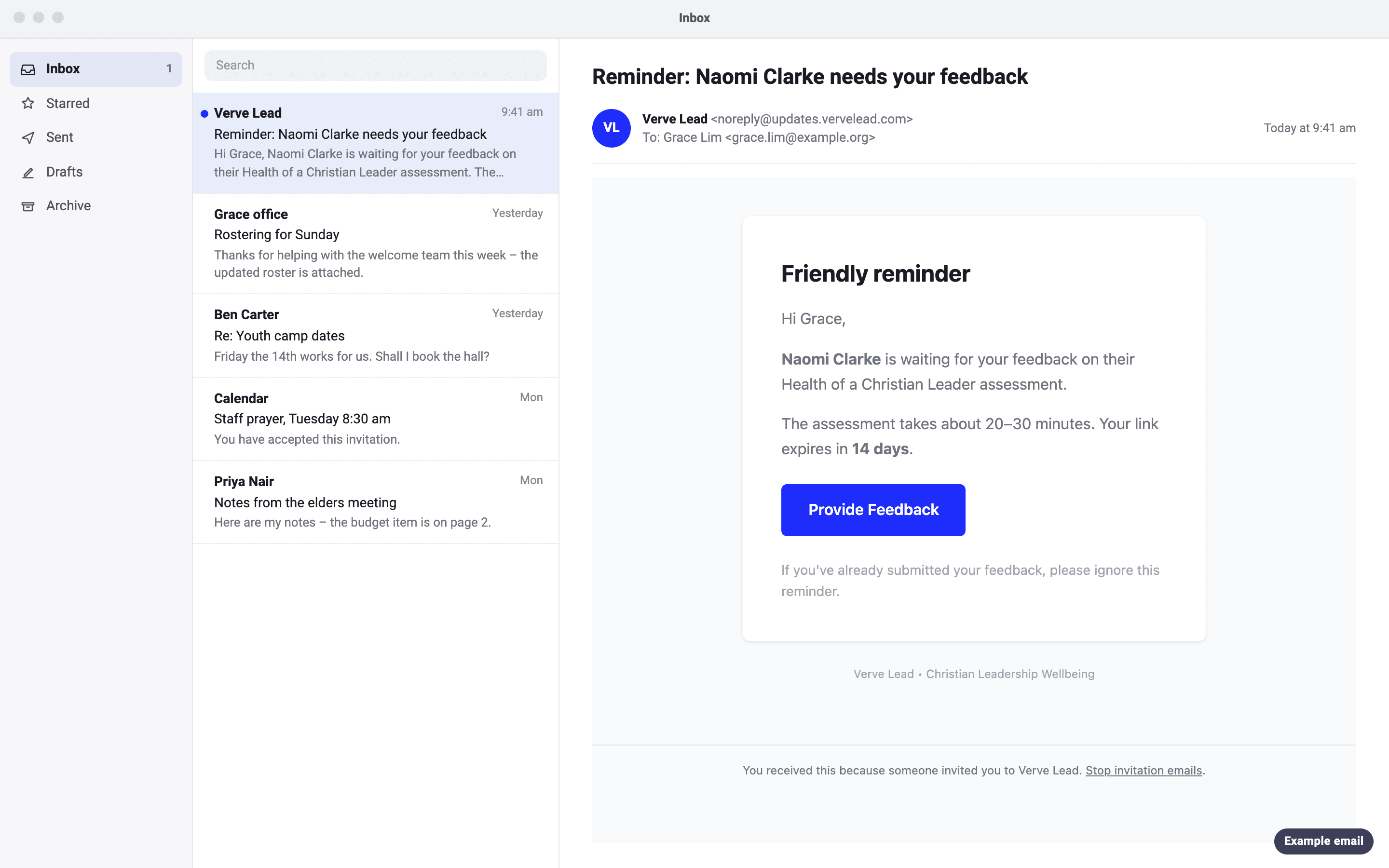
Task: Open the Starred folder
Action: [x=96, y=103]
